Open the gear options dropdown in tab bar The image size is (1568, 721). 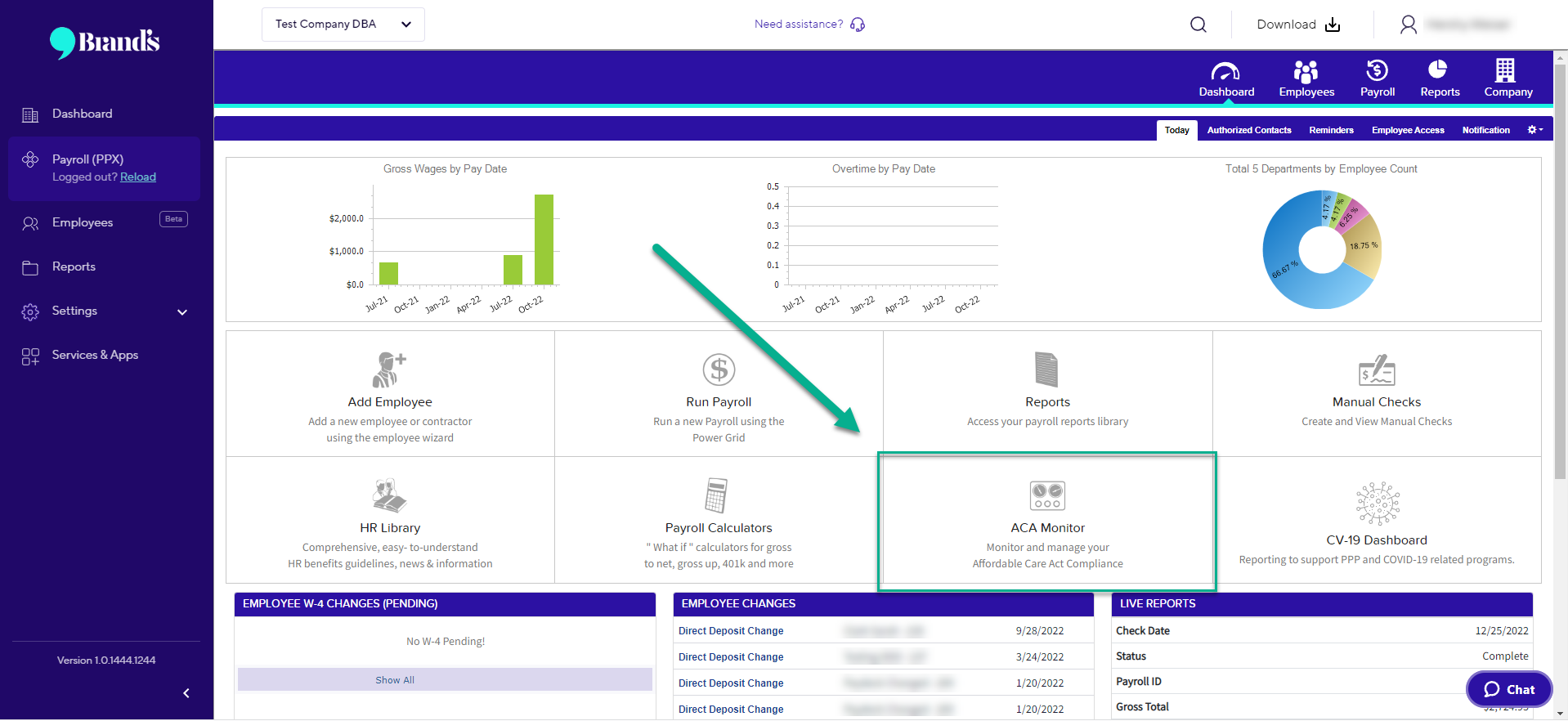[x=1535, y=130]
